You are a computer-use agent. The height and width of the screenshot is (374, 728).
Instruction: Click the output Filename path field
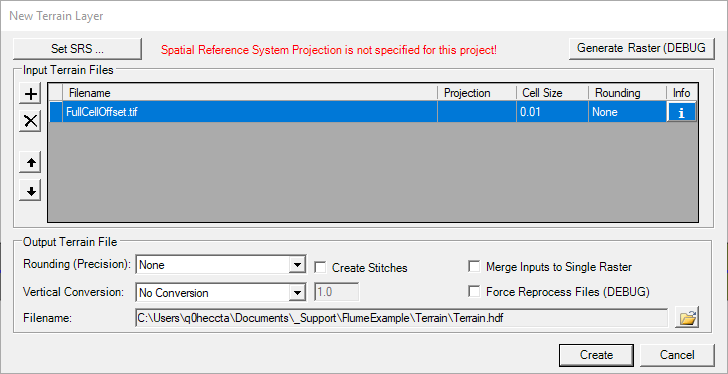click(x=401, y=318)
